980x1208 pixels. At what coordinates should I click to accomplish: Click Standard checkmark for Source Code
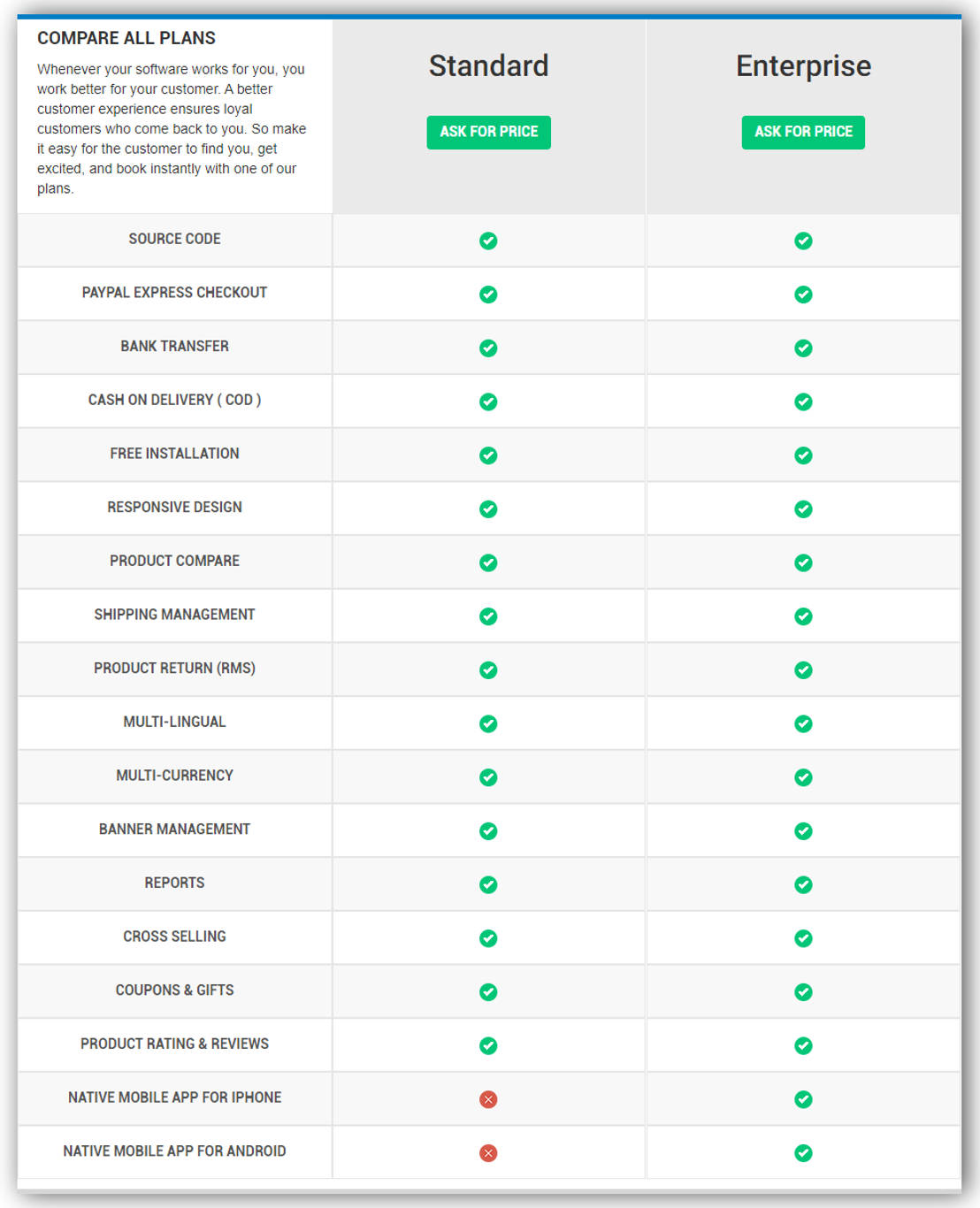488,241
